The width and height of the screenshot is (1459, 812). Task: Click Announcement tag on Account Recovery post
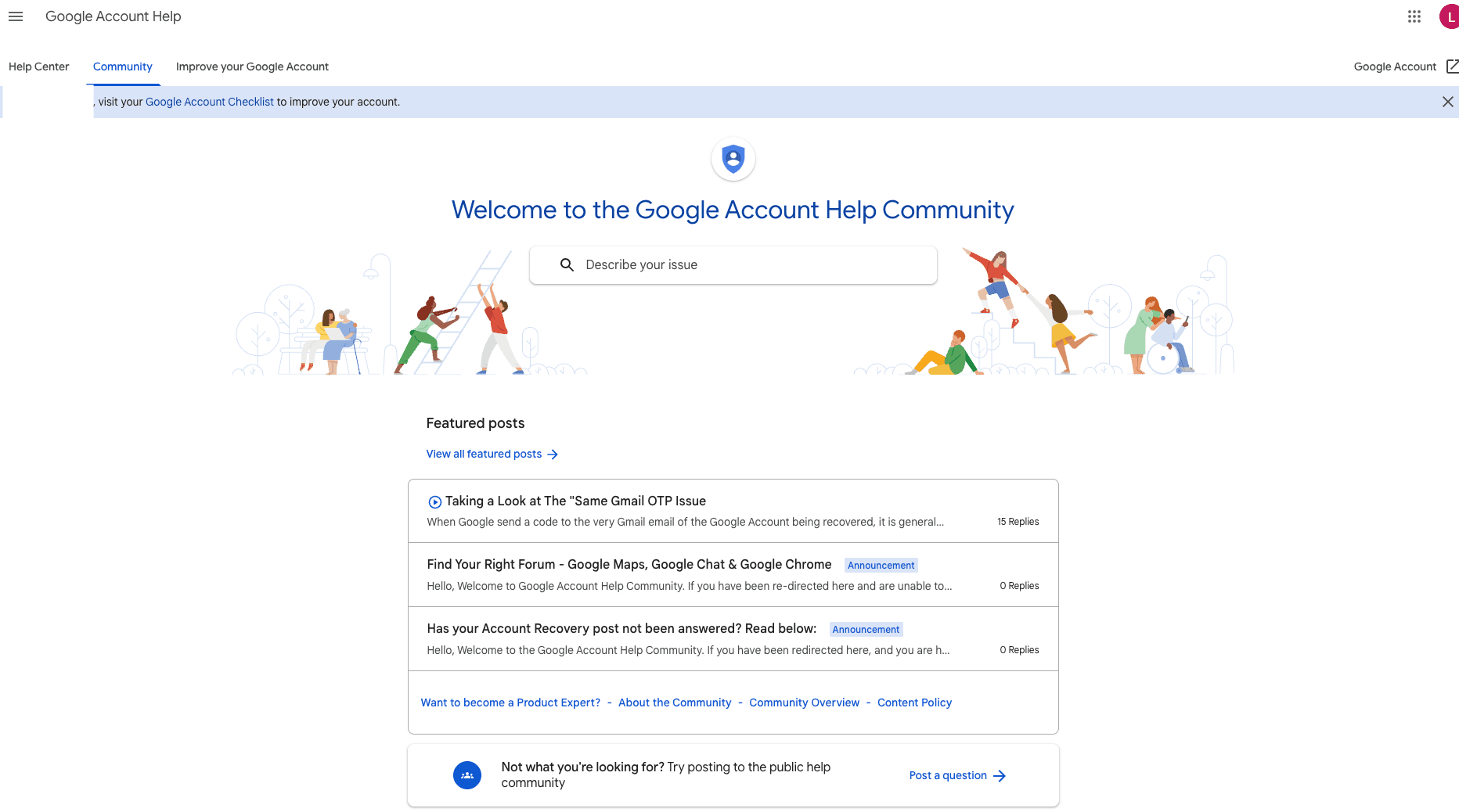(866, 630)
